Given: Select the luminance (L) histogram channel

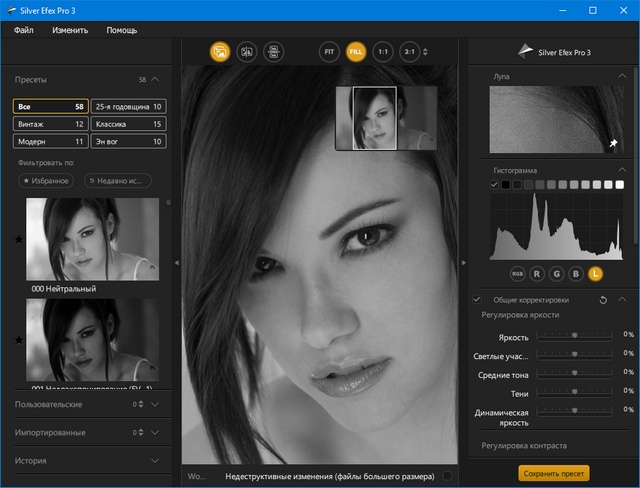Looking at the screenshot, I should (x=595, y=272).
